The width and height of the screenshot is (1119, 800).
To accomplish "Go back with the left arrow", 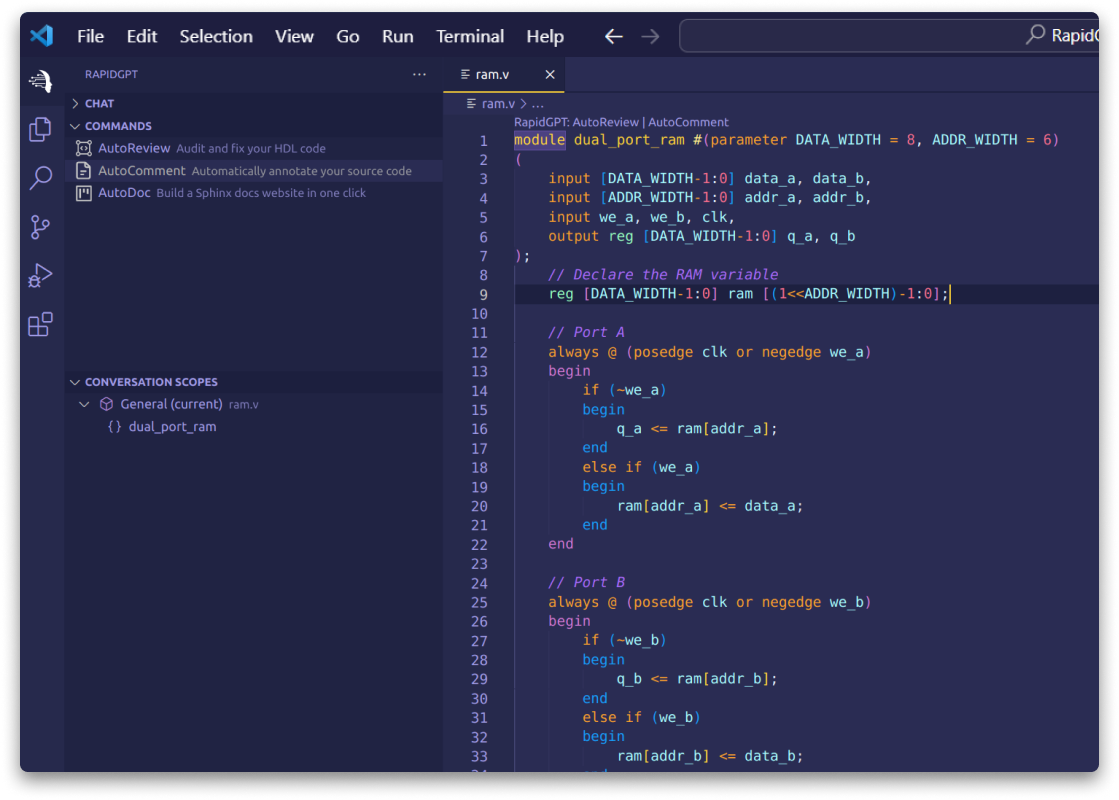I will (x=614, y=36).
